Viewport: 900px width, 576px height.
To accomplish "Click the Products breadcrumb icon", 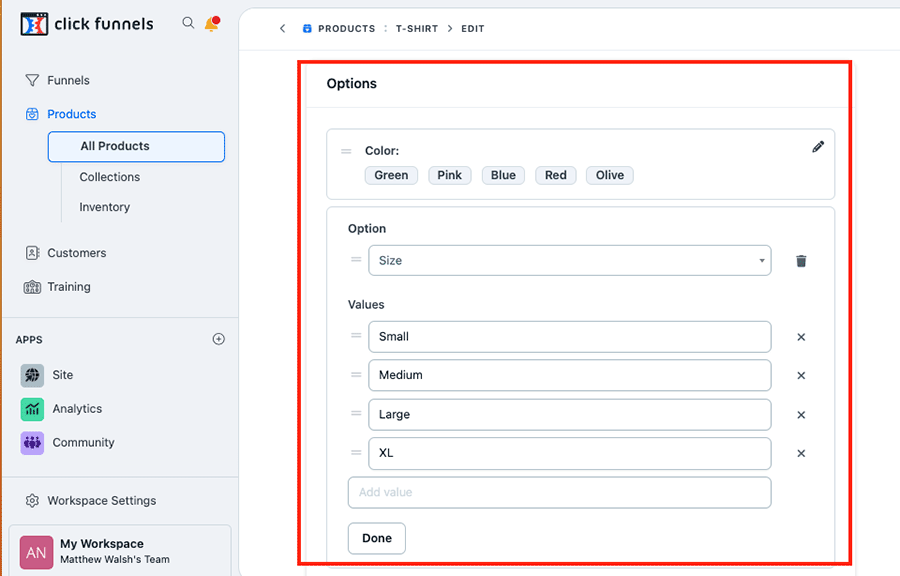I will [307, 28].
